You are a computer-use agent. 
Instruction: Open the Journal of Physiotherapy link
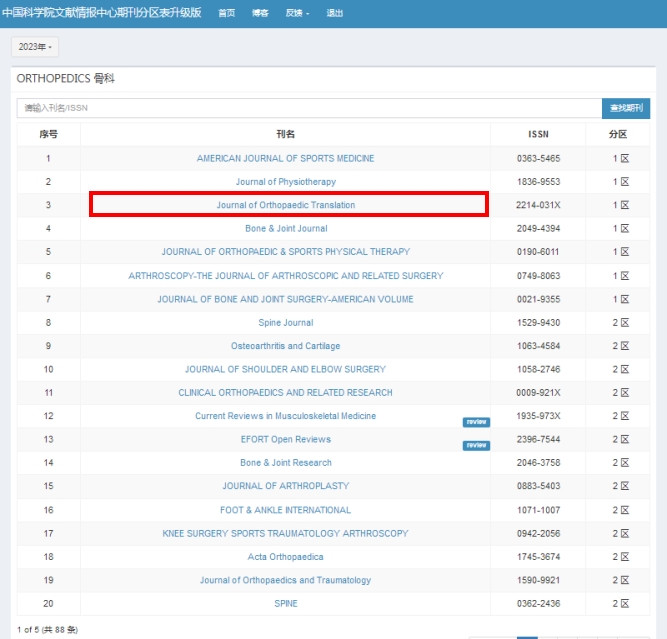click(x=285, y=182)
